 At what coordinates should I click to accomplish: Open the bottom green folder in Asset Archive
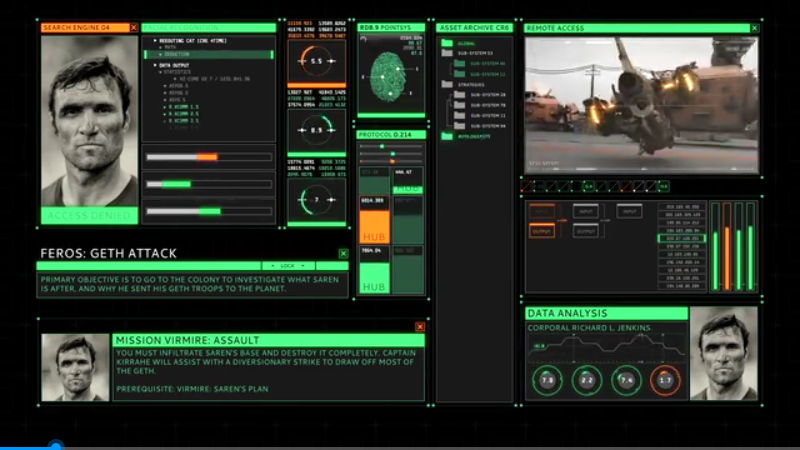point(447,136)
